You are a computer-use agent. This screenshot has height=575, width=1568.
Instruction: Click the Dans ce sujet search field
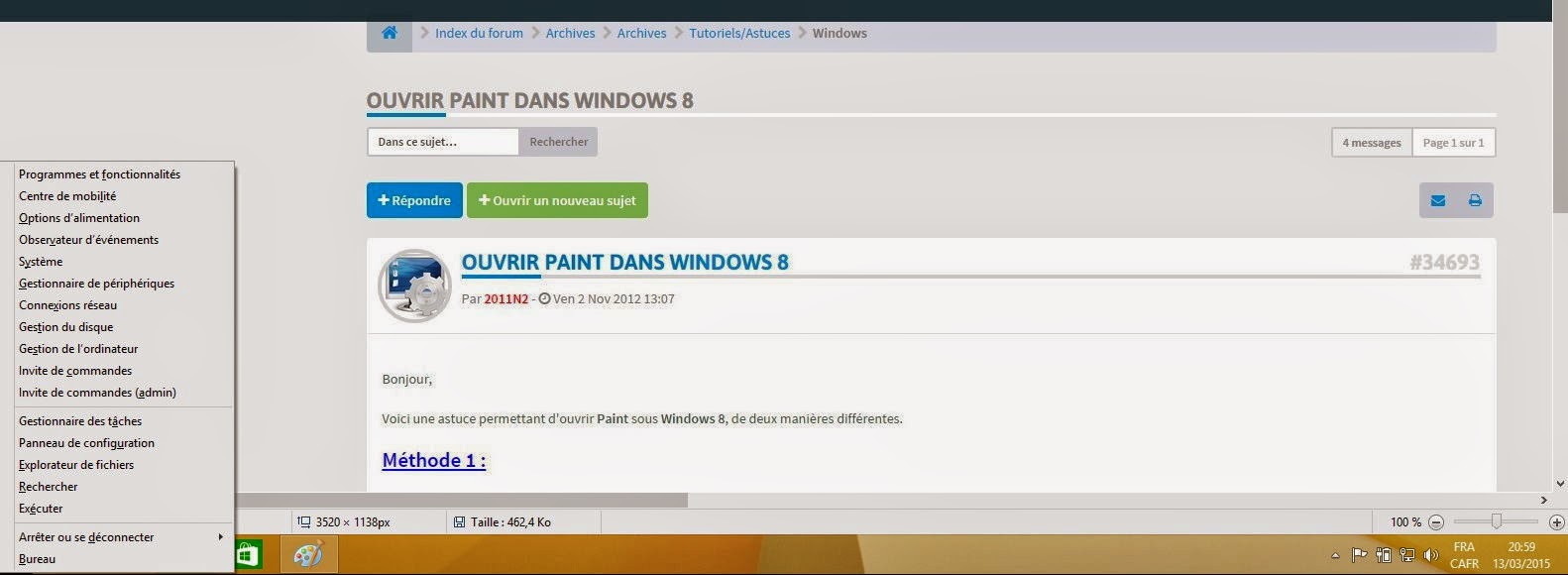coord(443,142)
